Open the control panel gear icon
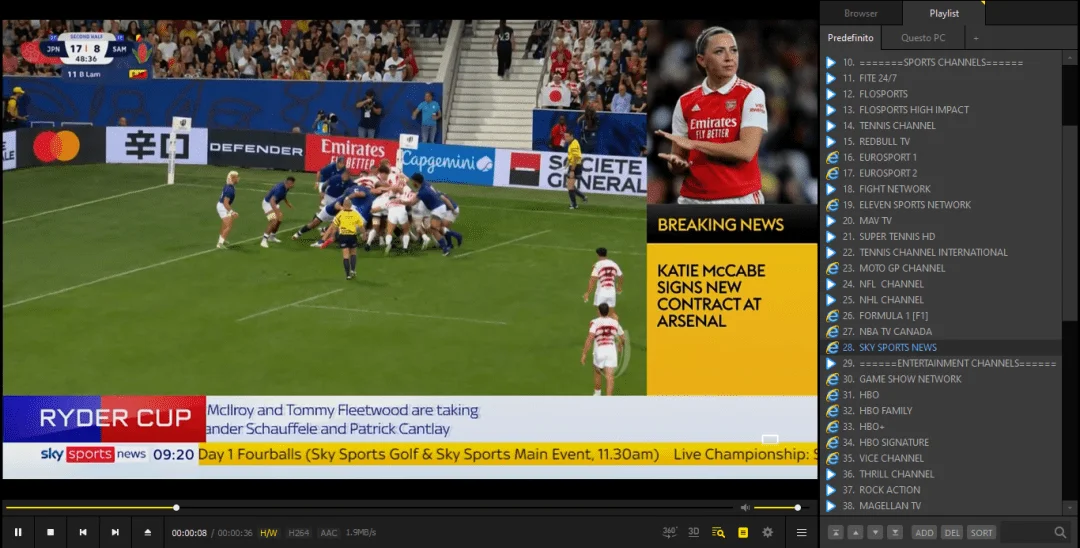Image resolution: width=1080 pixels, height=548 pixels. point(767,532)
